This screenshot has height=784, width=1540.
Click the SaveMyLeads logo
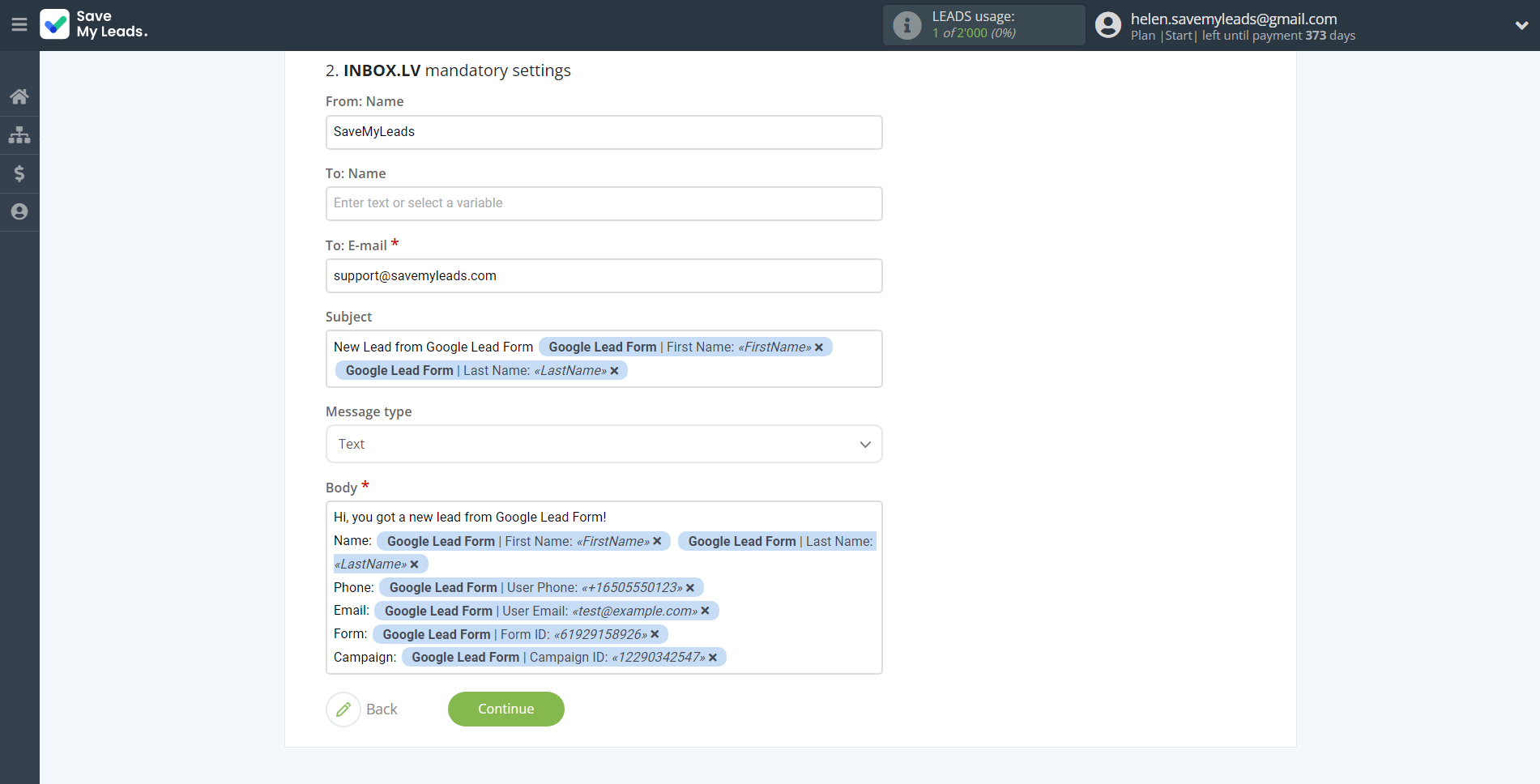pyautogui.click(x=94, y=24)
